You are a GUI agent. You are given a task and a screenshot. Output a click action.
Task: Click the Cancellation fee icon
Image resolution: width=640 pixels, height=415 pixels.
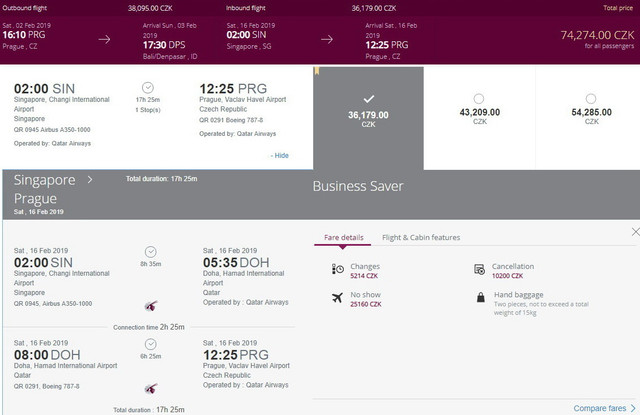pyautogui.click(x=479, y=269)
